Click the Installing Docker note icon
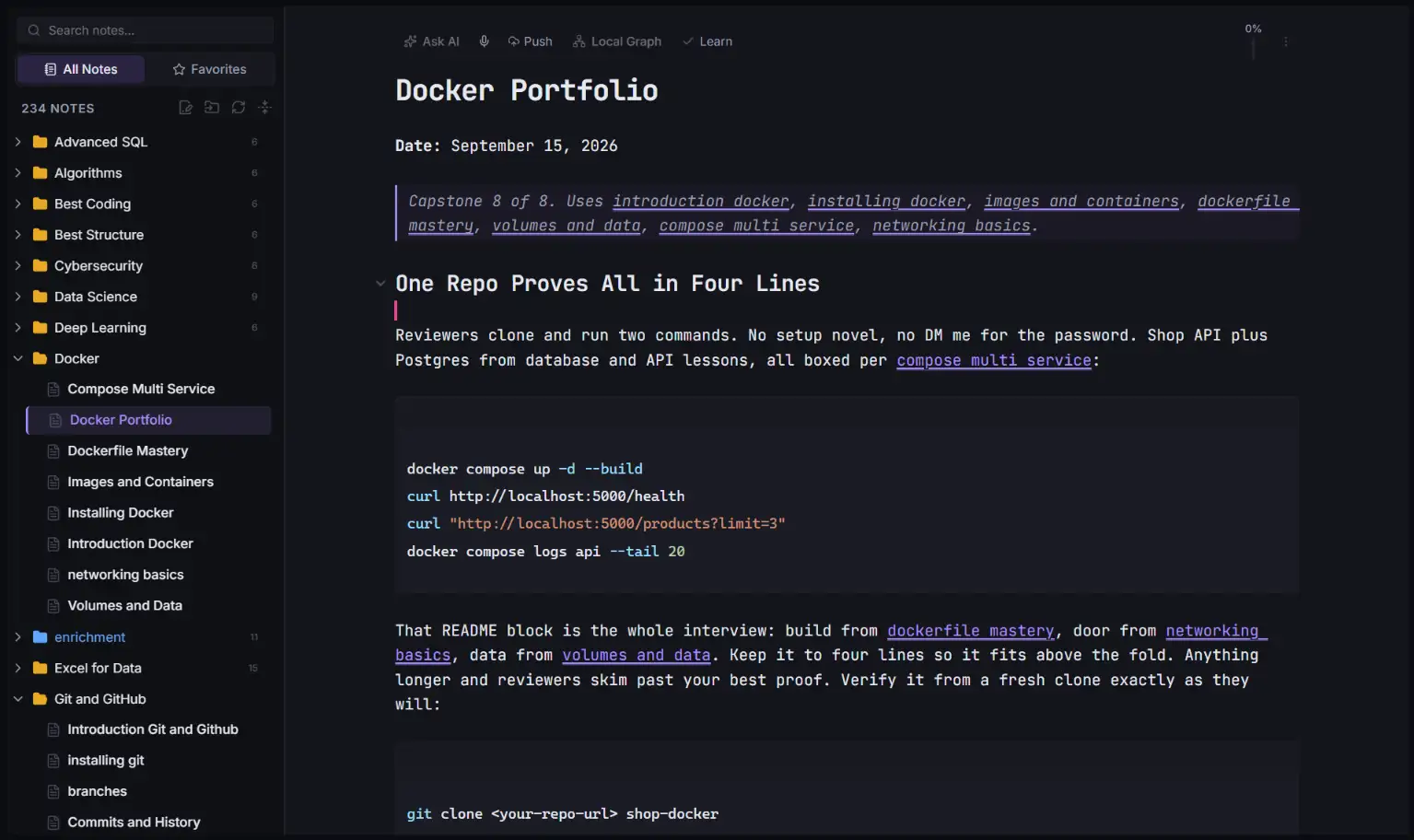The width and height of the screenshot is (1414, 840). (x=53, y=513)
